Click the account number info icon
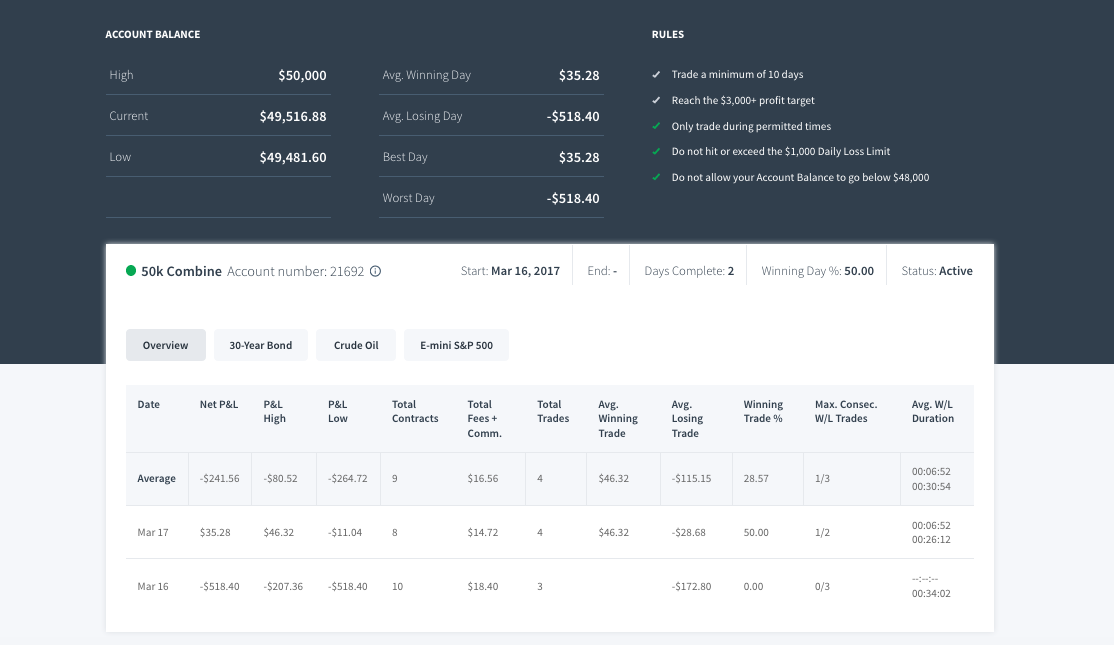Viewport: 1114px width, 645px height. point(375,271)
